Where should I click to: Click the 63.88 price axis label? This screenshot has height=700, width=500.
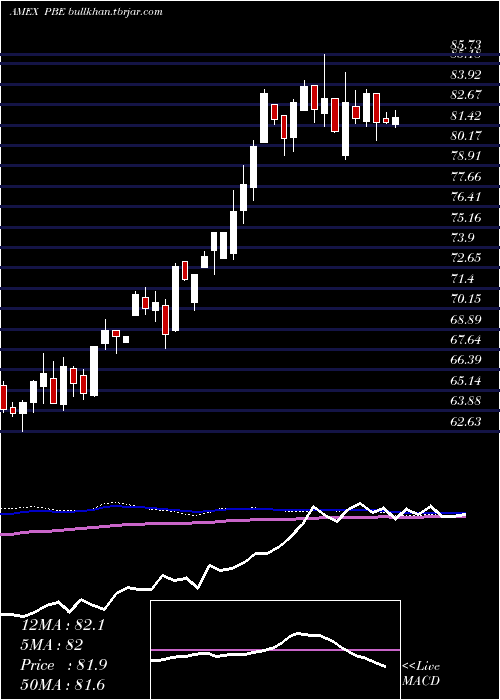point(466,401)
